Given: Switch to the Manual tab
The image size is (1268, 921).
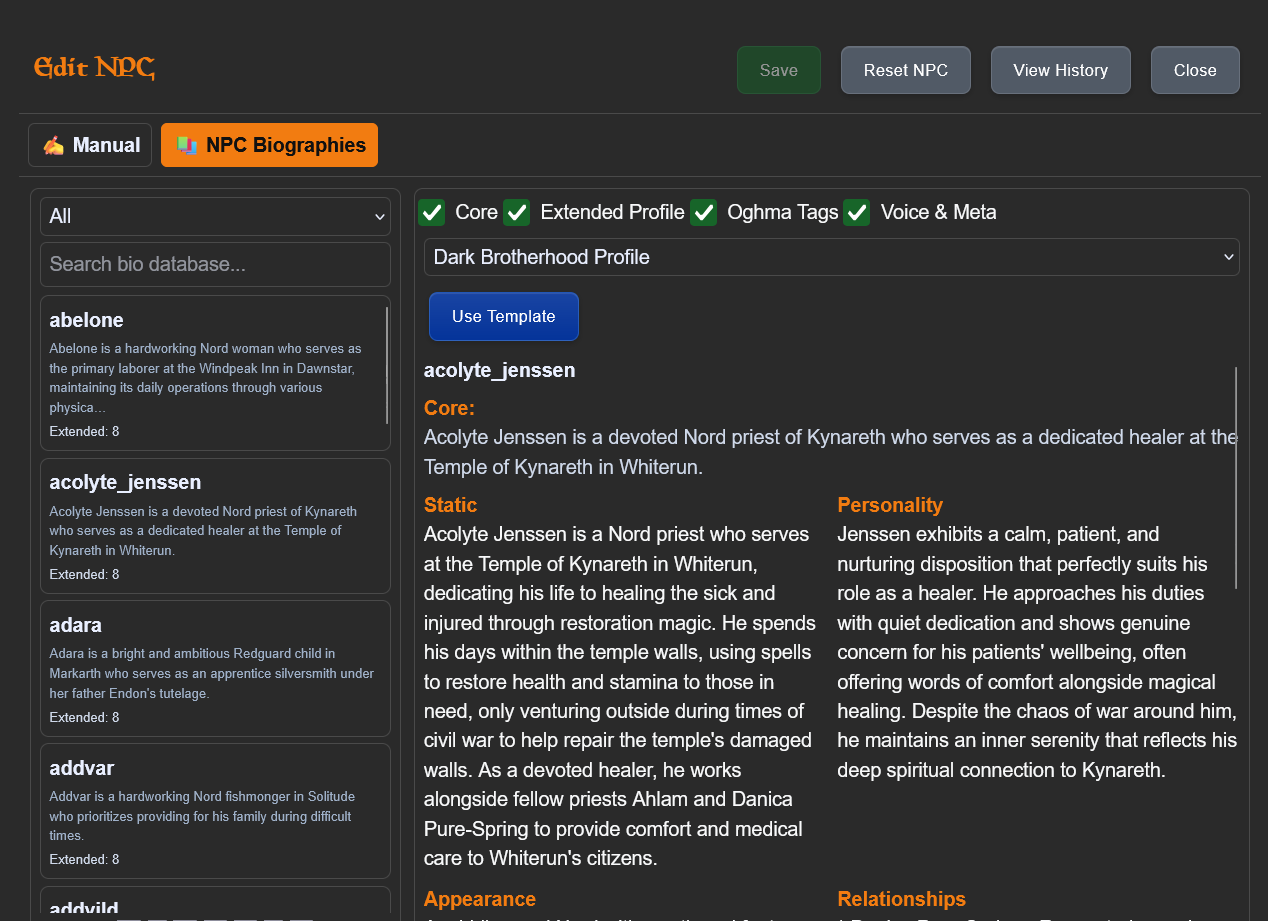Looking at the screenshot, I should coord(90,145).
